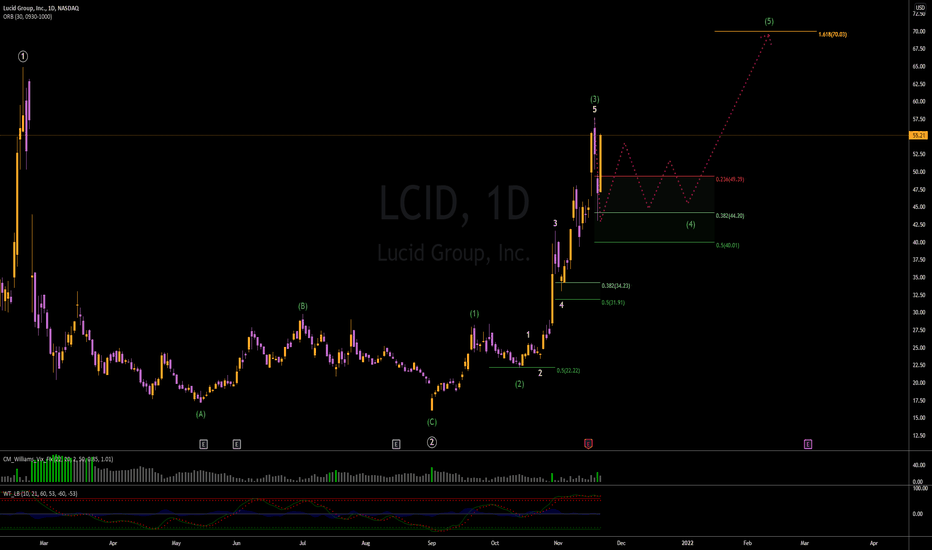Image resolution: width=932 pixels, height=550 pixels.
Task: Select the white 4 sub-wave label
Action: 561,305
